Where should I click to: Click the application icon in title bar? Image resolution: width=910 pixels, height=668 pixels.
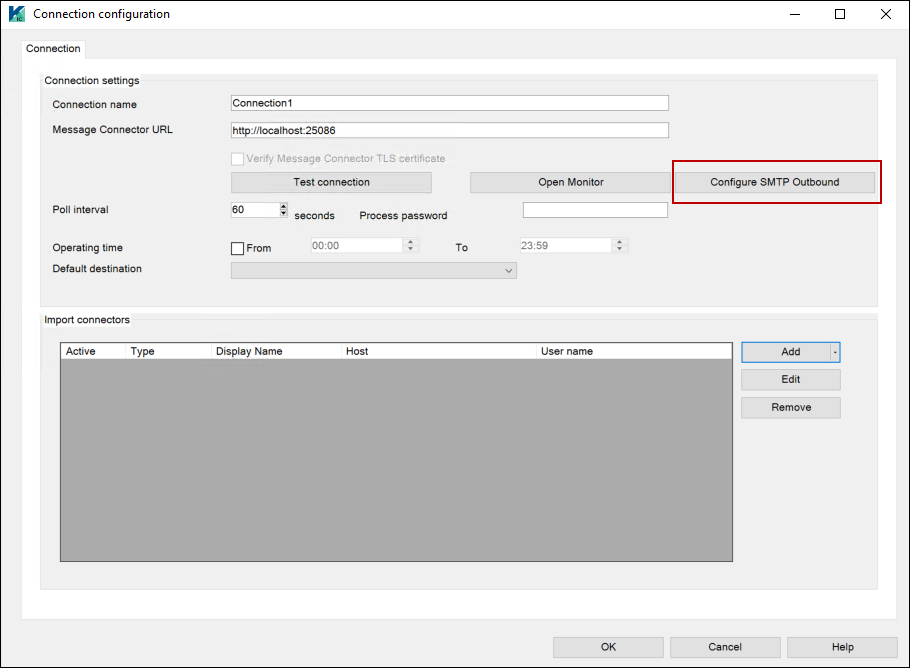pos(16,14)
